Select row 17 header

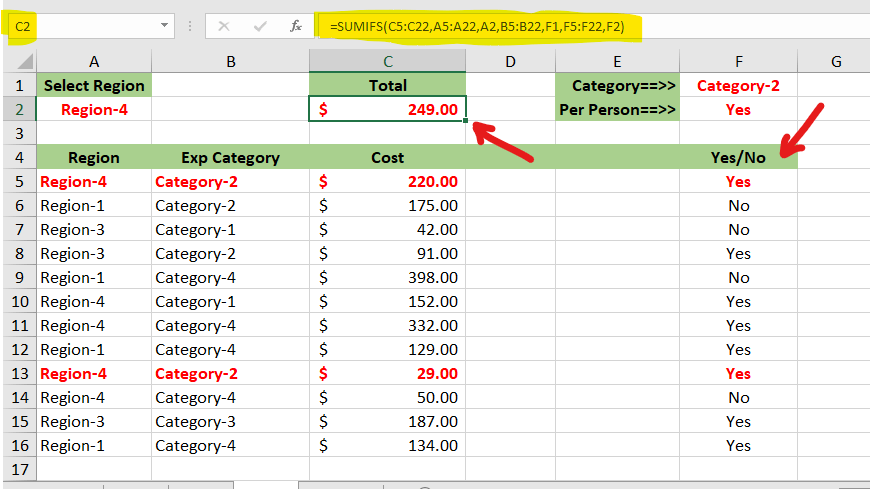(x=20, y=470)
